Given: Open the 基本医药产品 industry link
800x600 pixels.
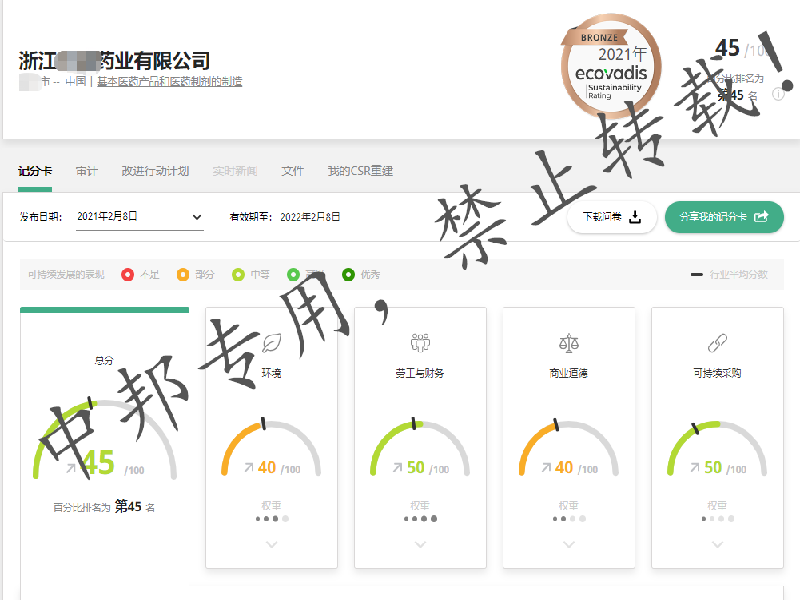Looking at the screenshot, I should (x=169, y=82).
